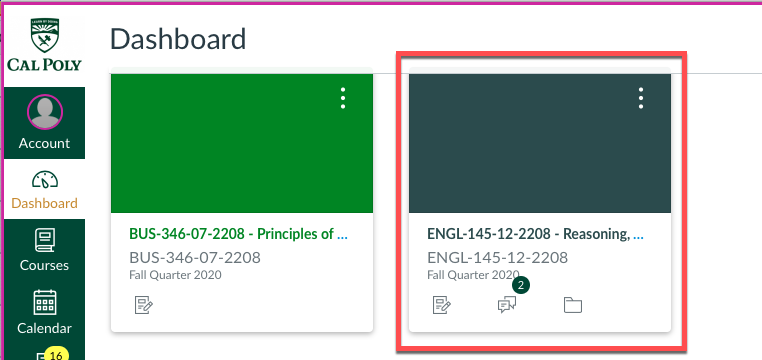Open BUS-346-07-2208 Principles of course link
Image resolution: width=762 pixels, height=360 pixels.
click(238, 234)
